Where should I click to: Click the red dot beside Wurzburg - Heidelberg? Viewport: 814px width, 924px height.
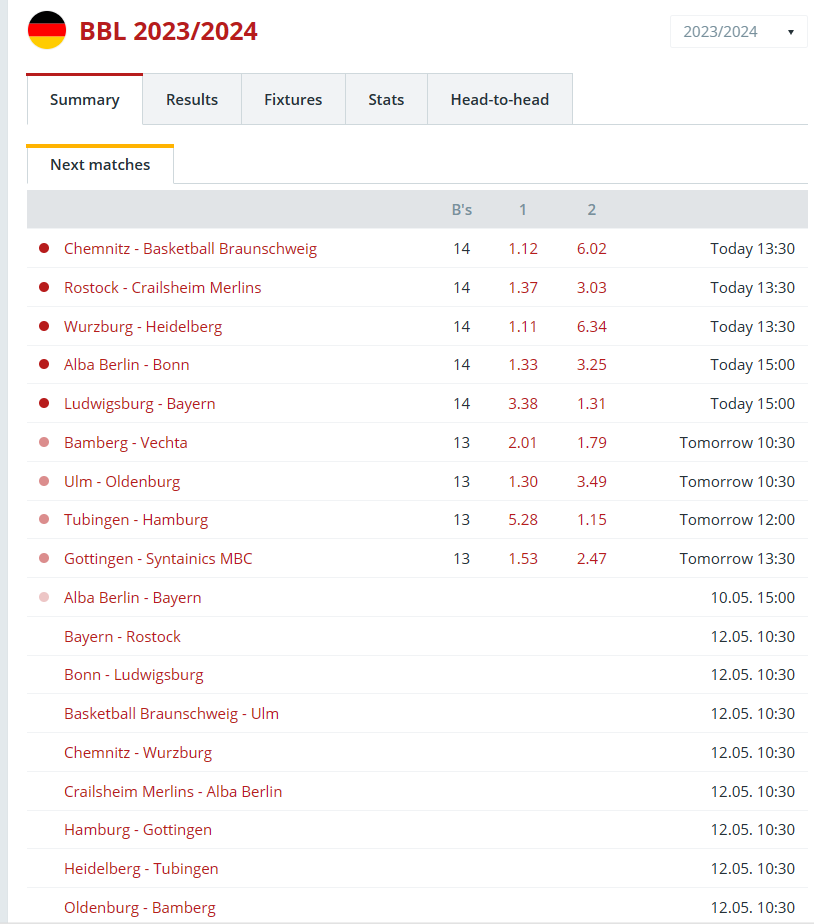click(44, 326)
